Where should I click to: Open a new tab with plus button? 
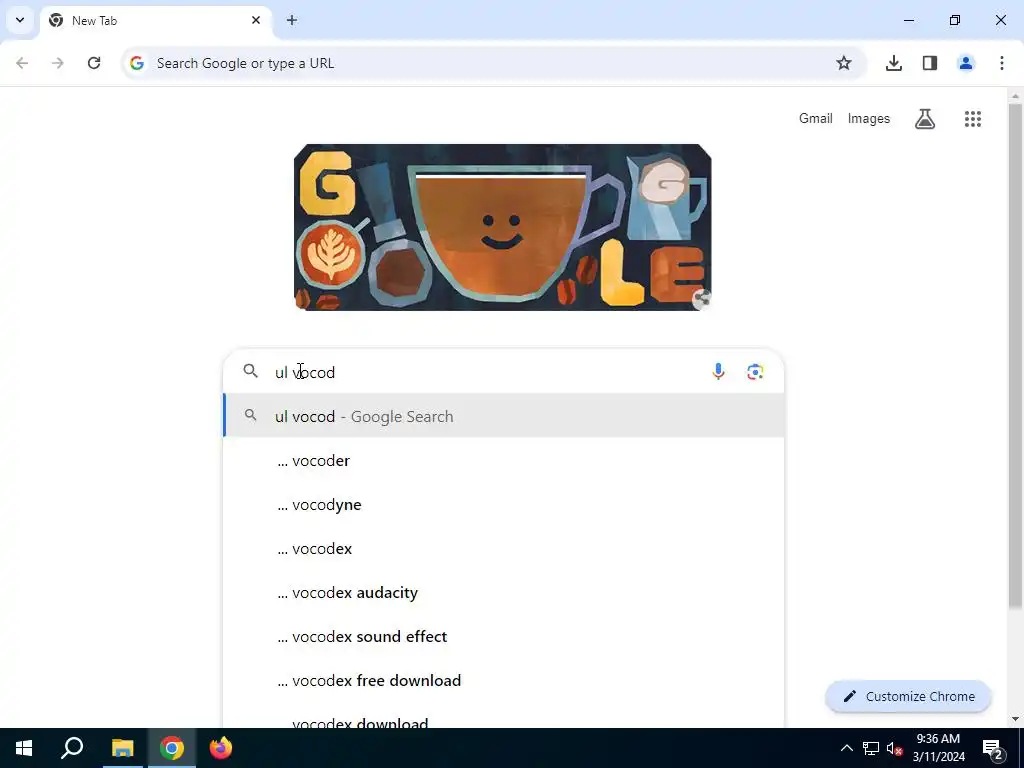292,20
